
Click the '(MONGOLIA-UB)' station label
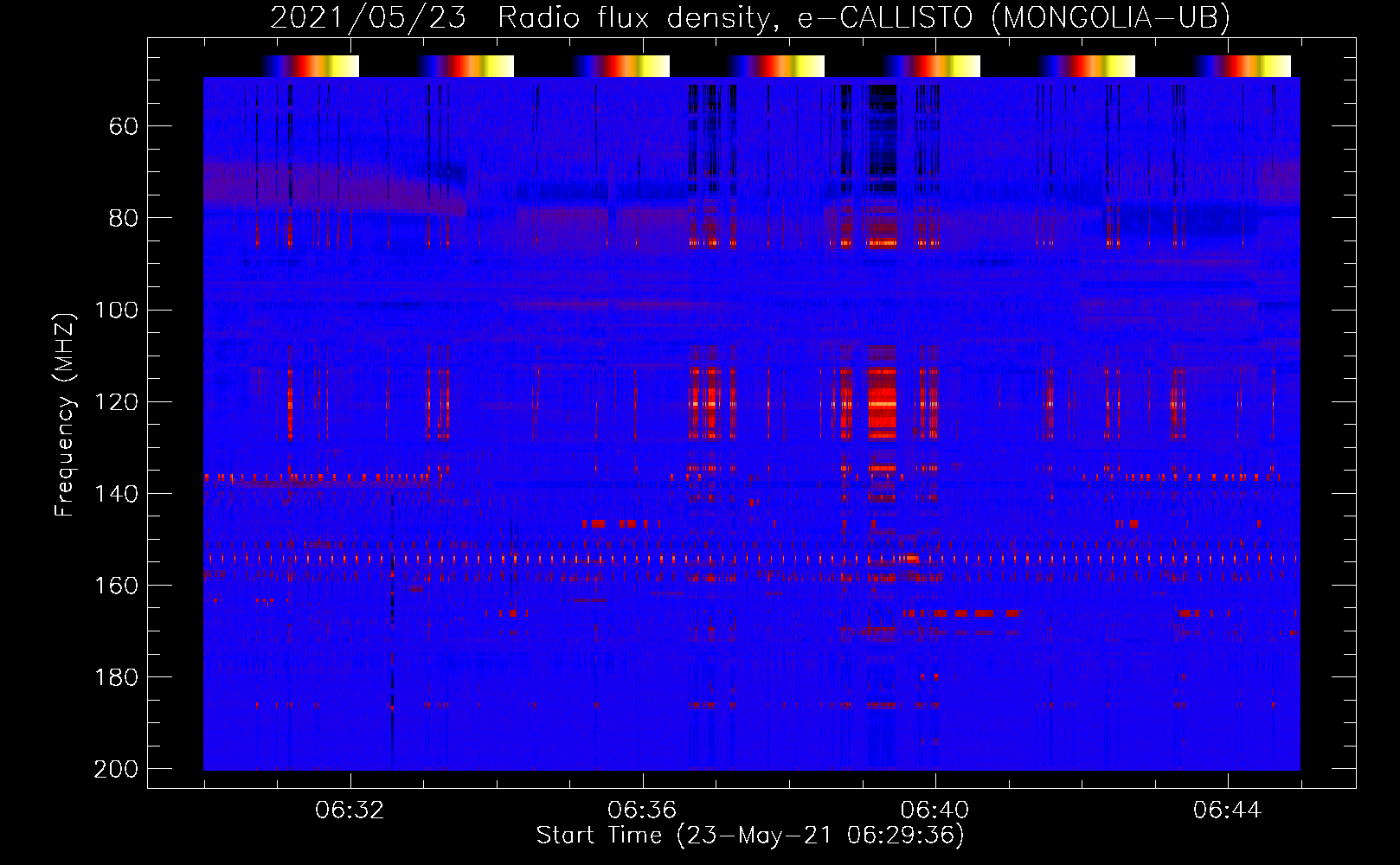coord(1110,17)
